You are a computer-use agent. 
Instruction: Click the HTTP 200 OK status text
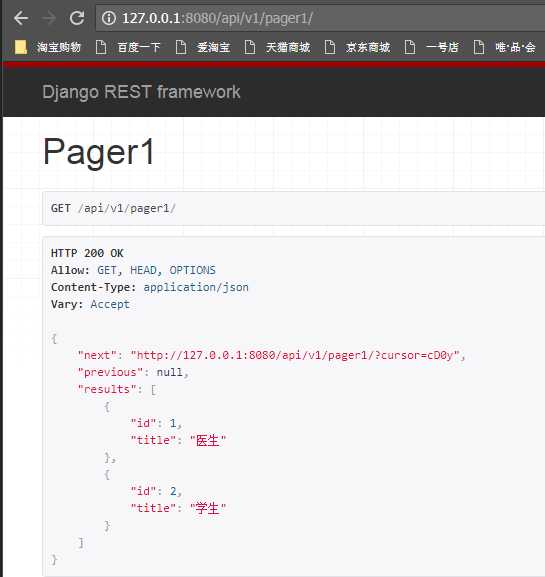coord(87,253)
